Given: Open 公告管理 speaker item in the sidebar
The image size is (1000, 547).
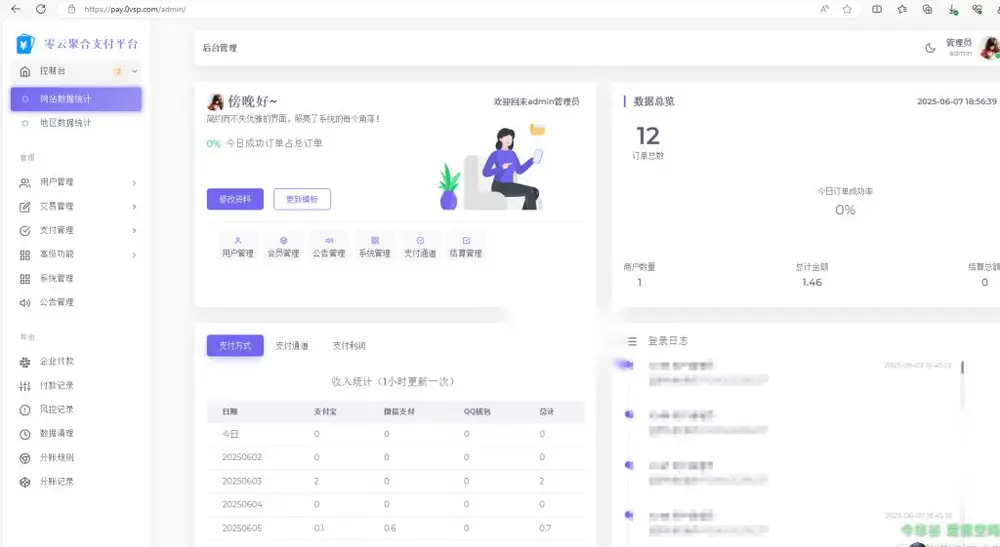Looking at the screenshot, I should coord(56,302).
